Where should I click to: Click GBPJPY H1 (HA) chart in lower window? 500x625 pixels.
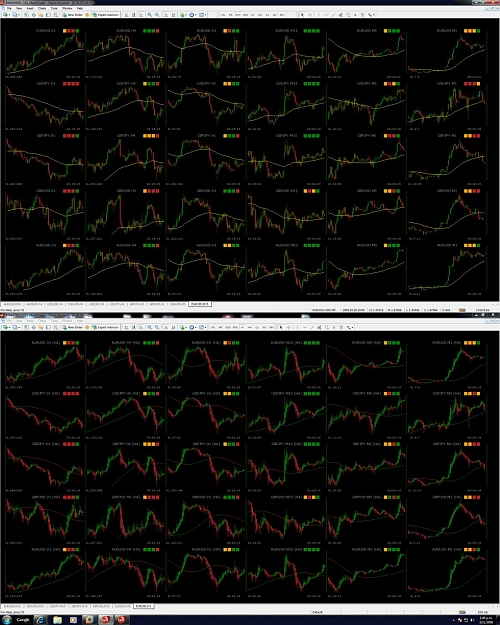pos(205,467)
